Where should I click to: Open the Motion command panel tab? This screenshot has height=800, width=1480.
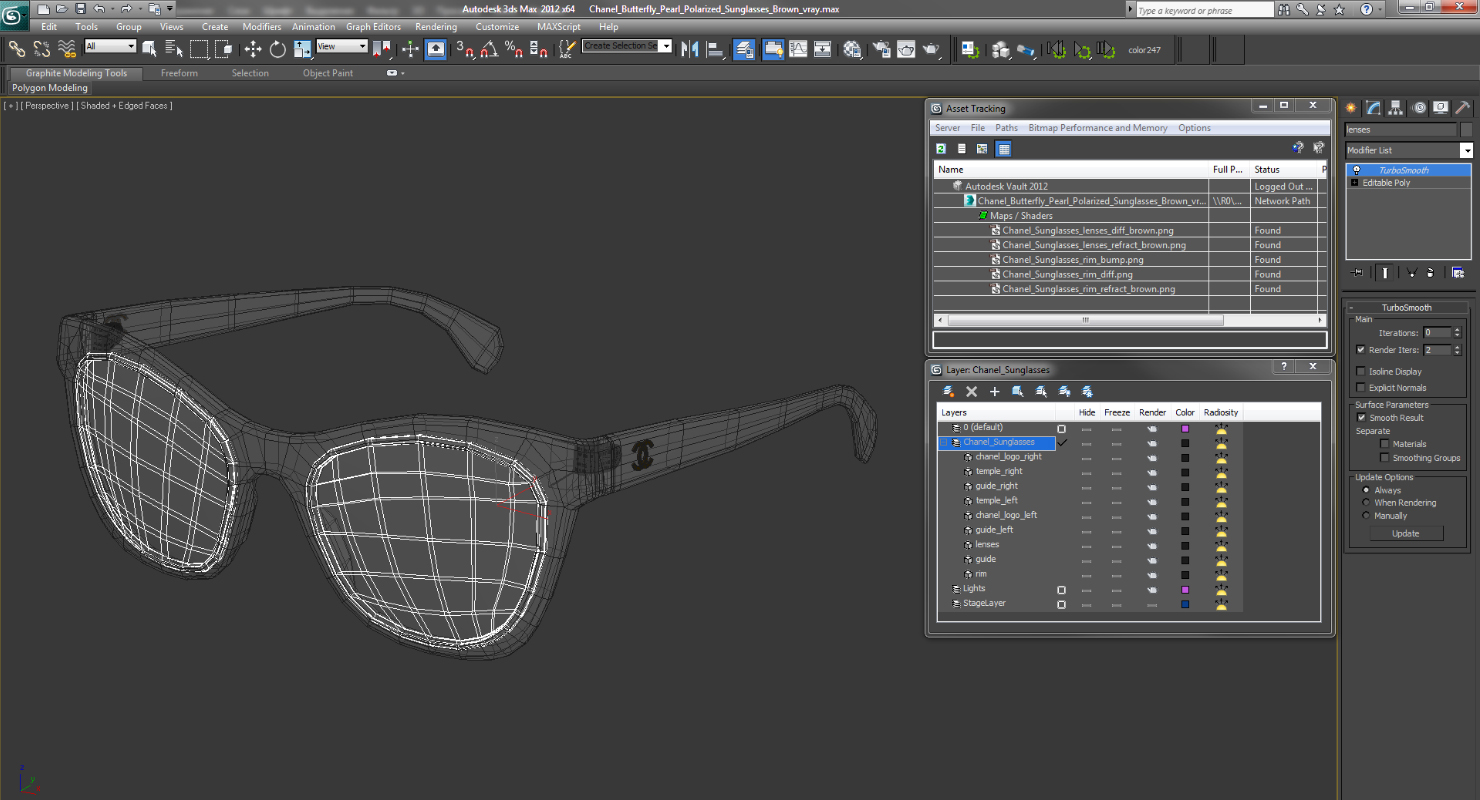point(1418,108)
